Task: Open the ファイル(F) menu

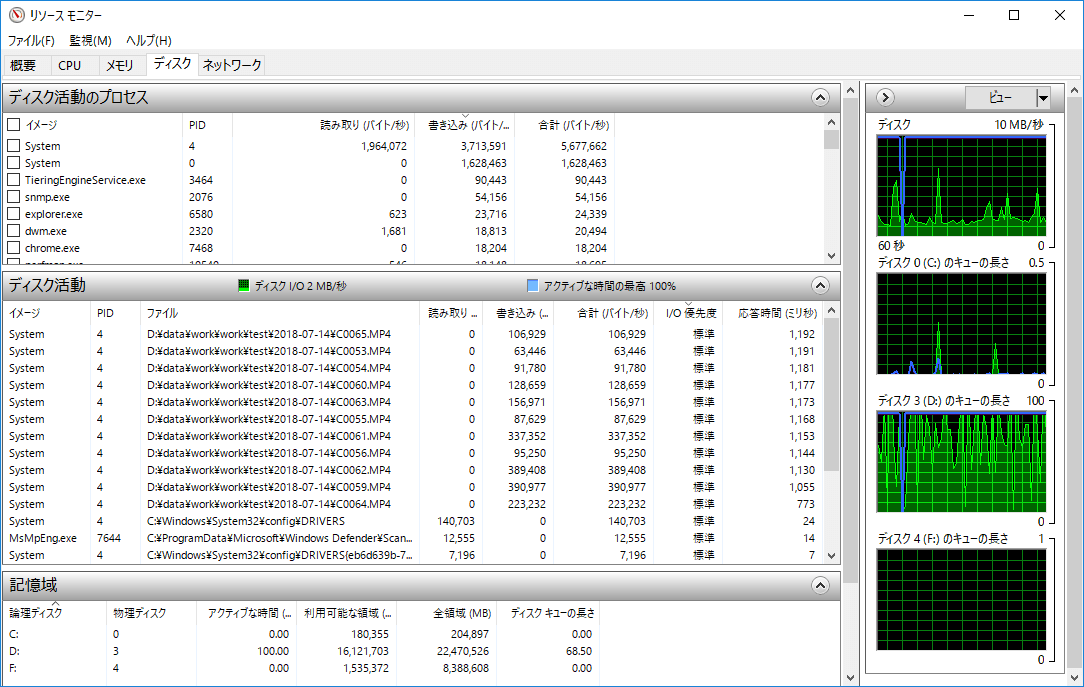Action: pyautogui.click(x=31, y=41)
